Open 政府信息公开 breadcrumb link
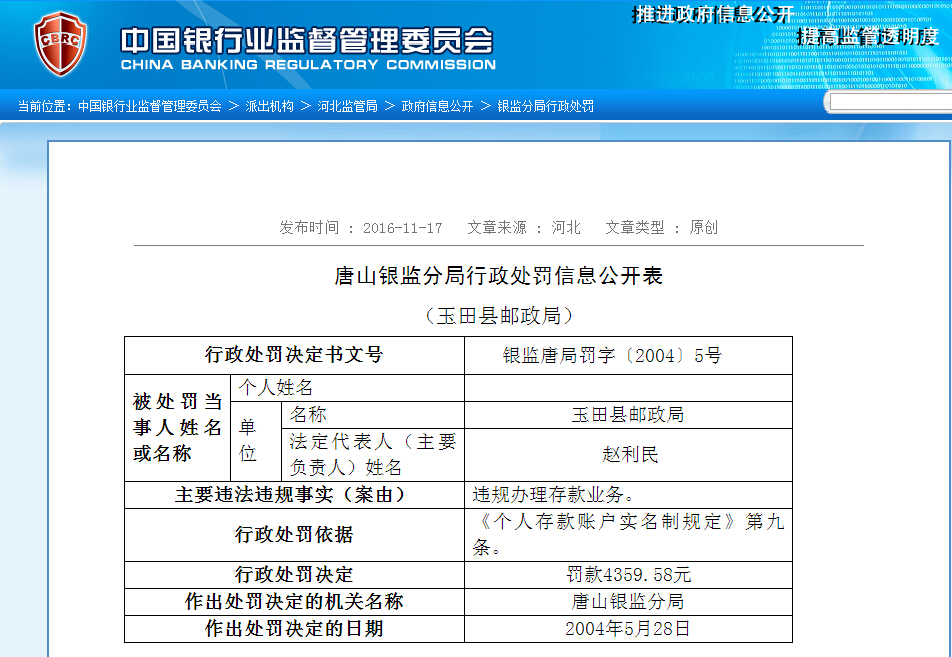952x657 pixels. tap(437, 106)
